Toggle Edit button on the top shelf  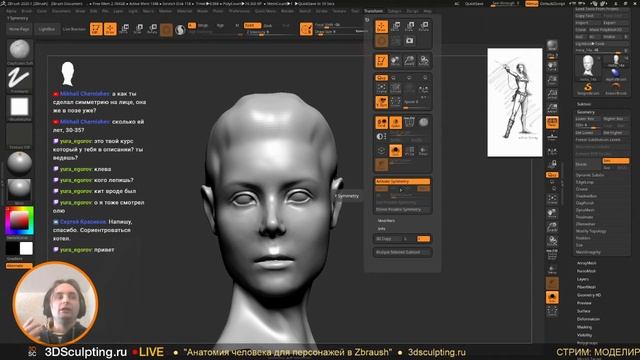pos(96,29)
